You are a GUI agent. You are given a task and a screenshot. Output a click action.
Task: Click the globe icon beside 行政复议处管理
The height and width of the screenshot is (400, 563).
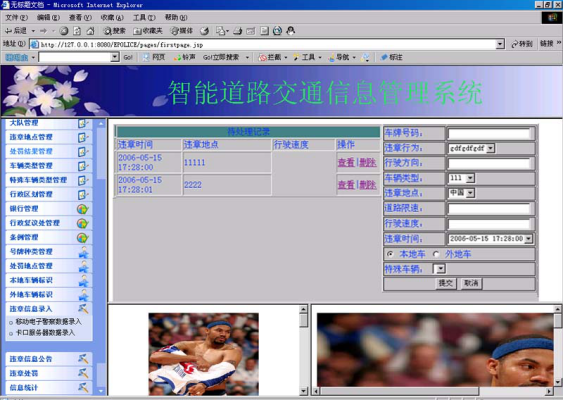(83, 223)
